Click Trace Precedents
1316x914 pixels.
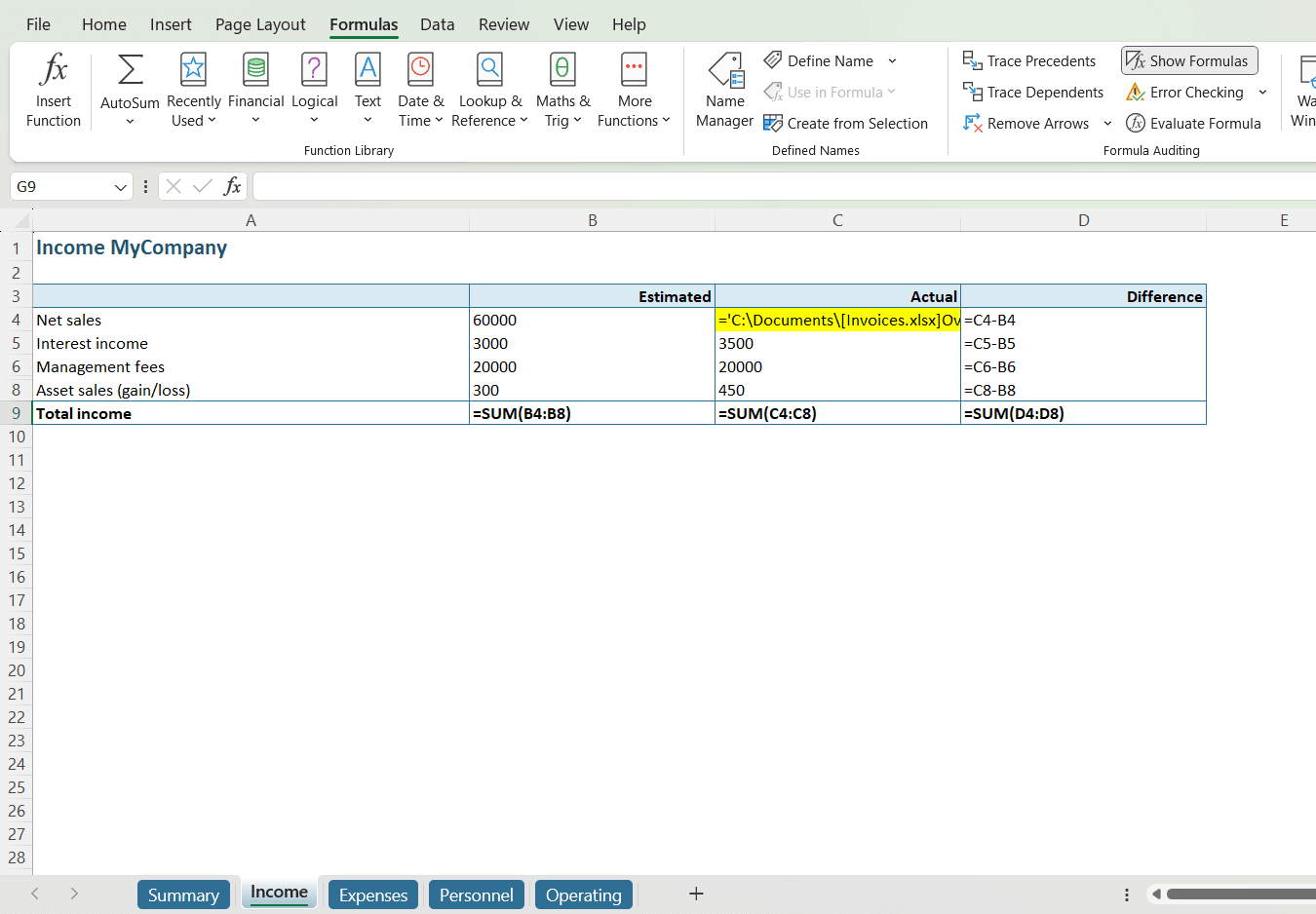pos(1030,60)
